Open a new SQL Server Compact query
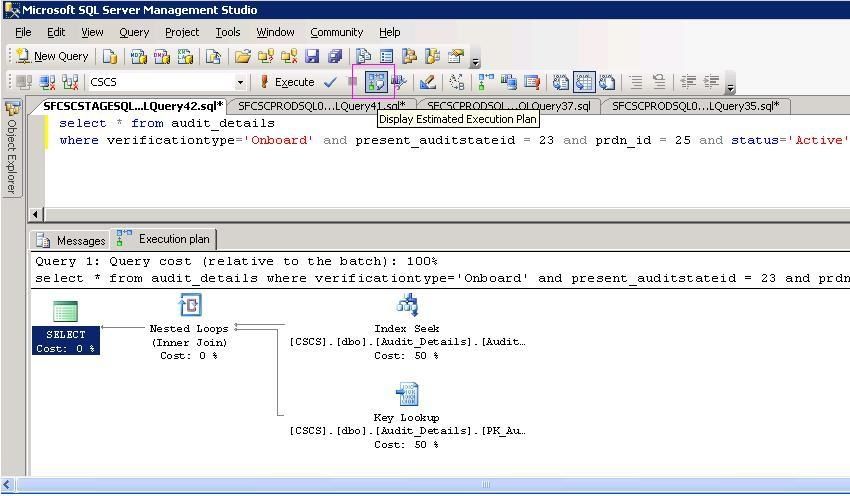The height and width of the screenshot is (496, 850). tap(213, 56)
